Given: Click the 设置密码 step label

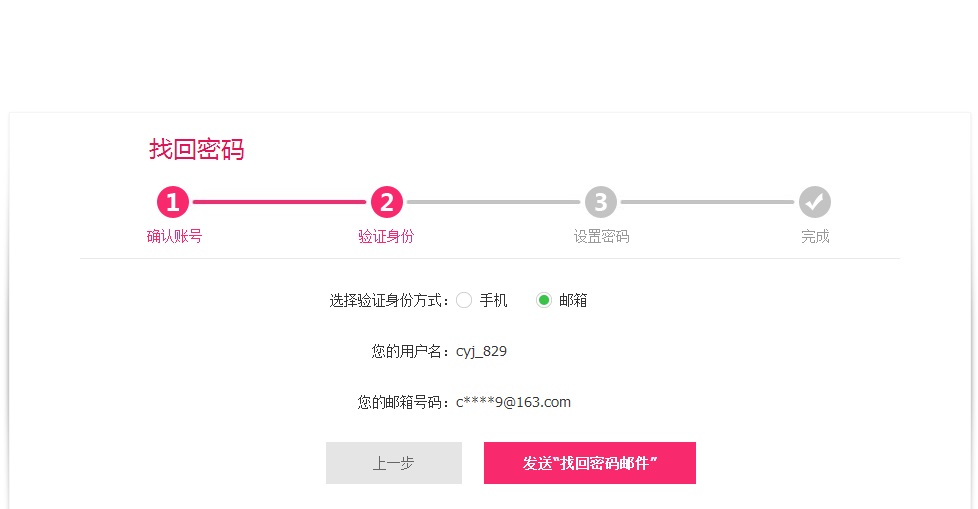Looking at the screenshot, I should pyautogui.click(x=601, y=236).
